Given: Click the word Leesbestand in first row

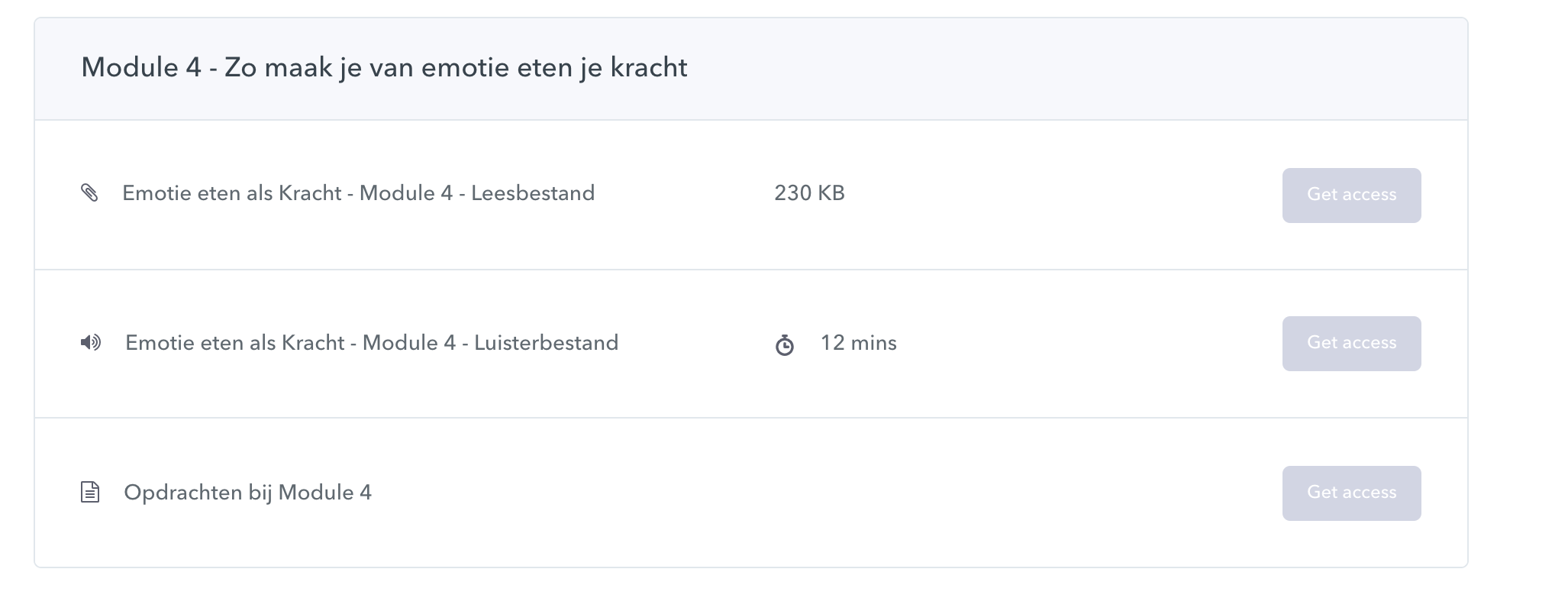Looking at the screenshot, I should pos(532,193).
